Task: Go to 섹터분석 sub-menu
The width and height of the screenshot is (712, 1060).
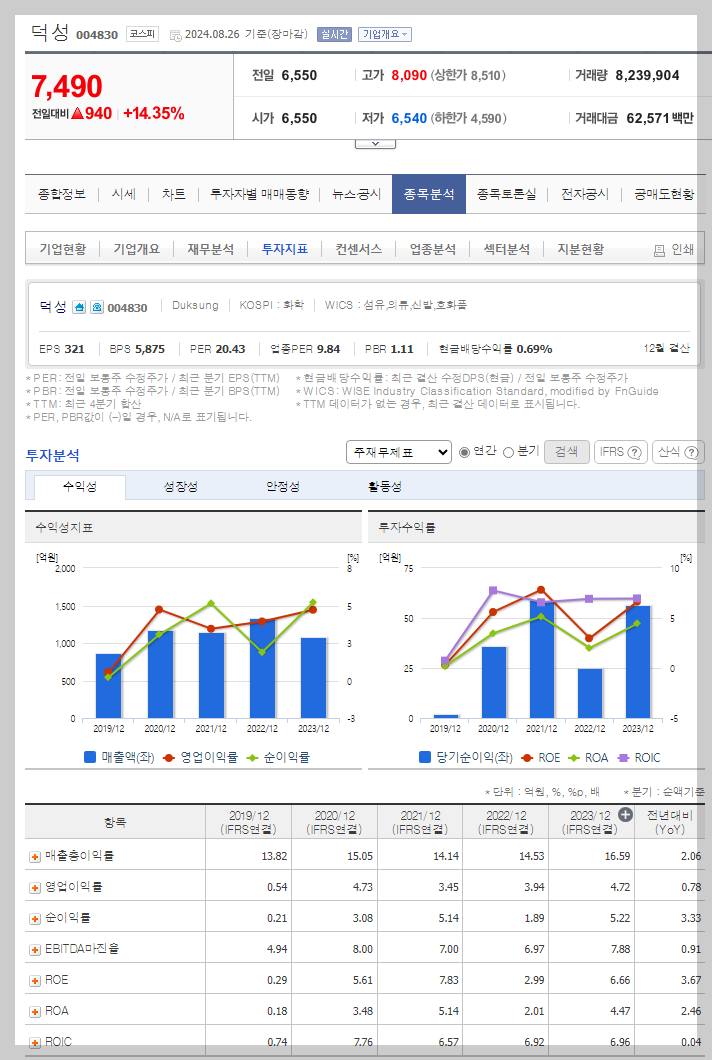Action: pos(506,249)
